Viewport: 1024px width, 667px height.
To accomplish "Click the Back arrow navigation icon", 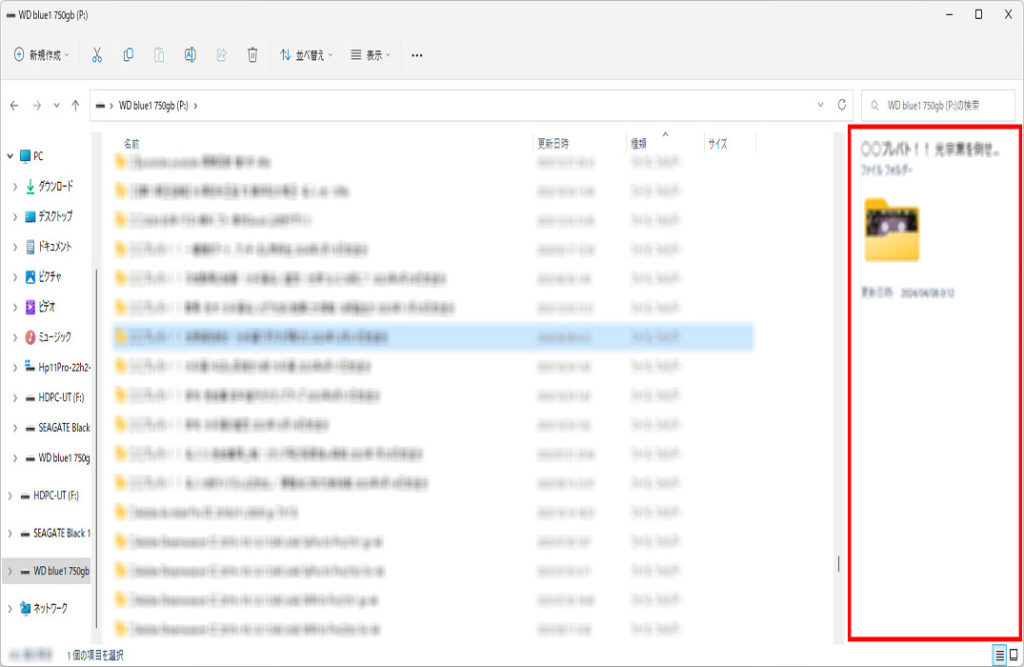I will 14,105.
